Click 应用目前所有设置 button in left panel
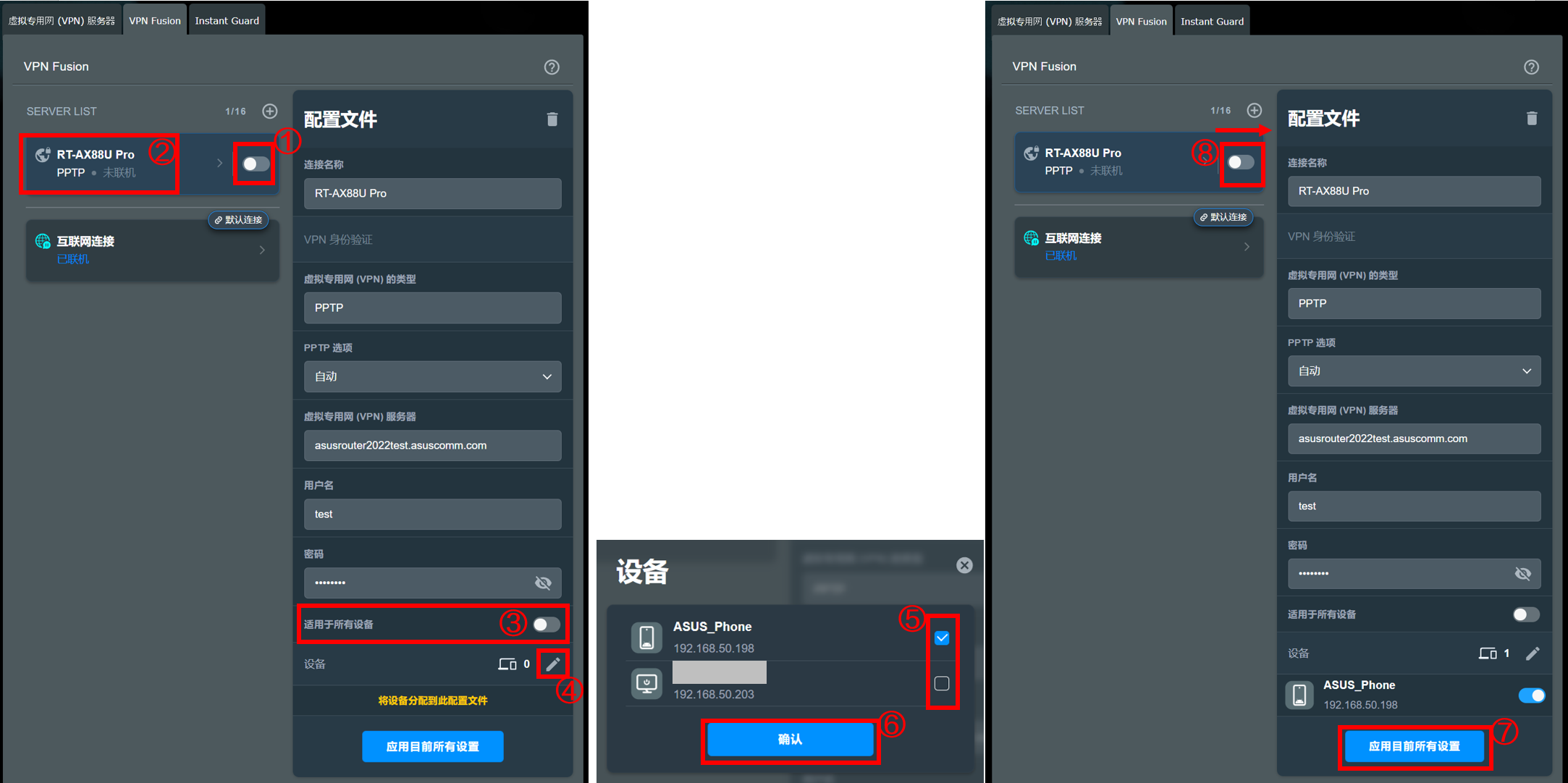Screen dimensions: 1568x783 (x=433, y=746)
